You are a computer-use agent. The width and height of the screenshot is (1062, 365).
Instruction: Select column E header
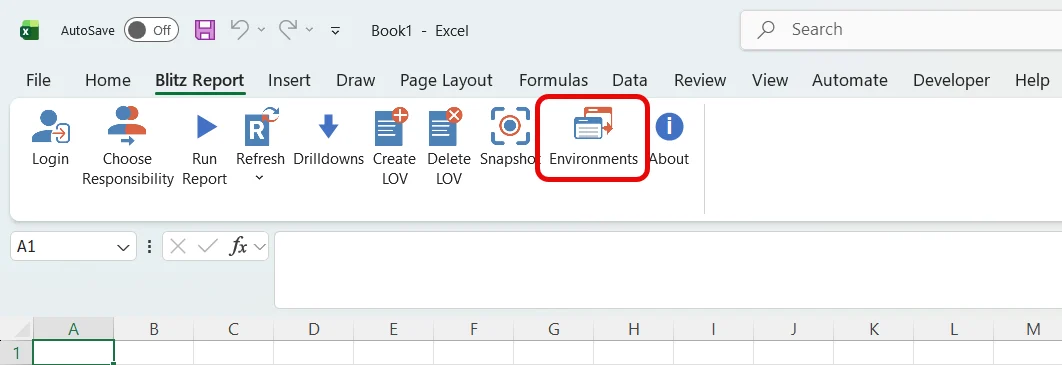click(x=394, y=329)
